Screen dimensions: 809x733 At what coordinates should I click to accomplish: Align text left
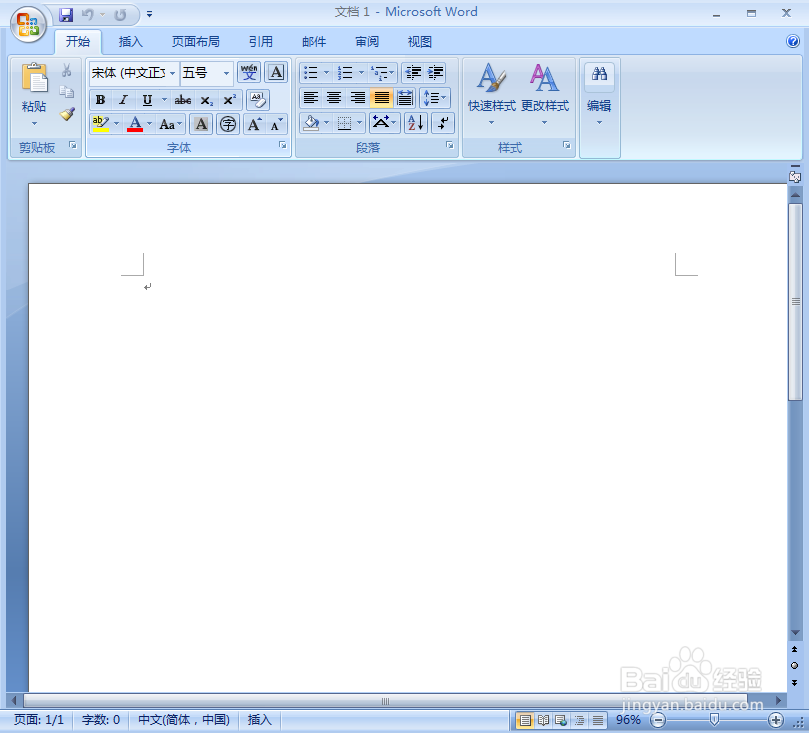coord(311,97)
